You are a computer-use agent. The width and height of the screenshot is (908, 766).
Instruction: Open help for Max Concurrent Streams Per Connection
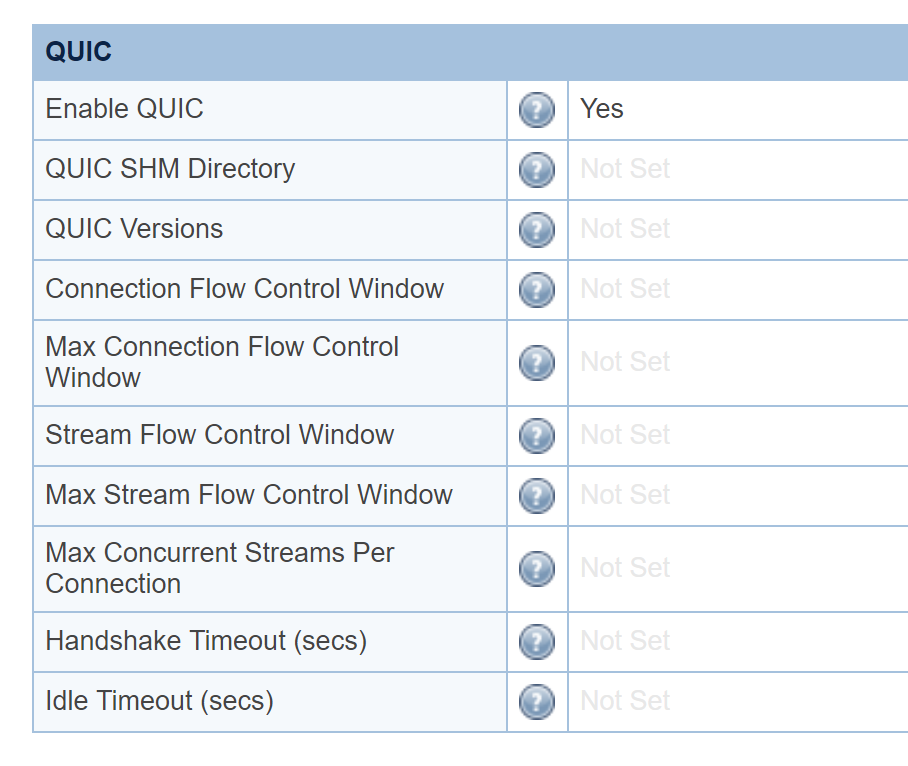click(x=537, y=568)
